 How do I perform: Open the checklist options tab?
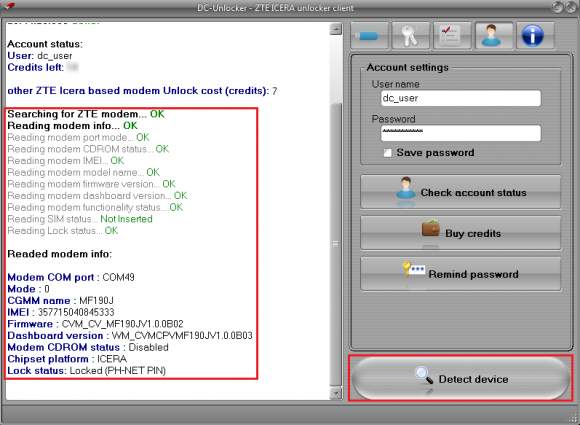click(452, 36)
